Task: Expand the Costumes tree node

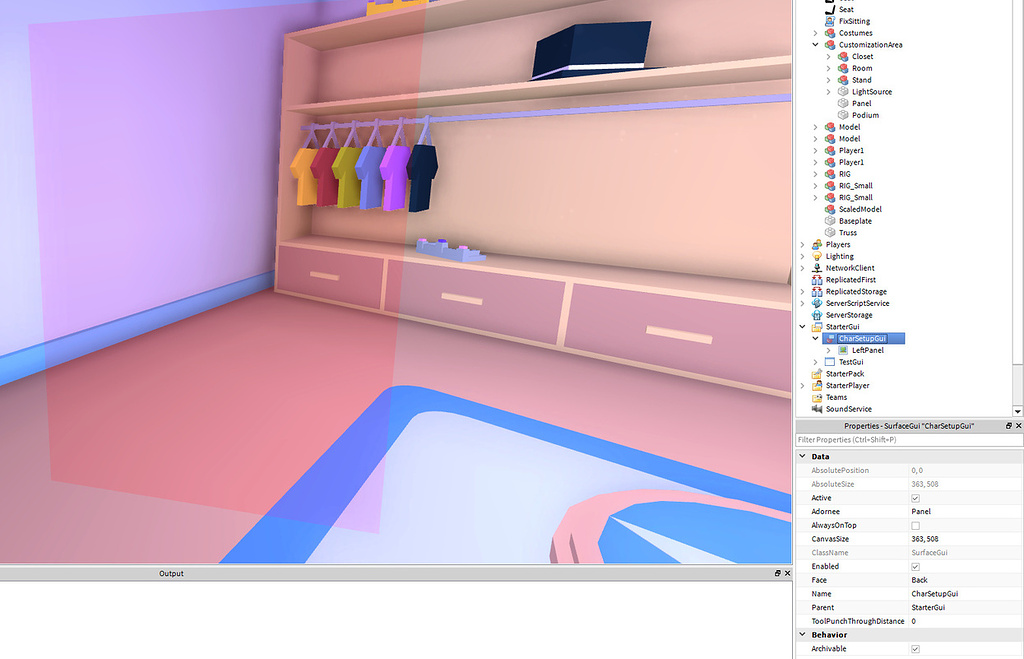Action: 815,33
